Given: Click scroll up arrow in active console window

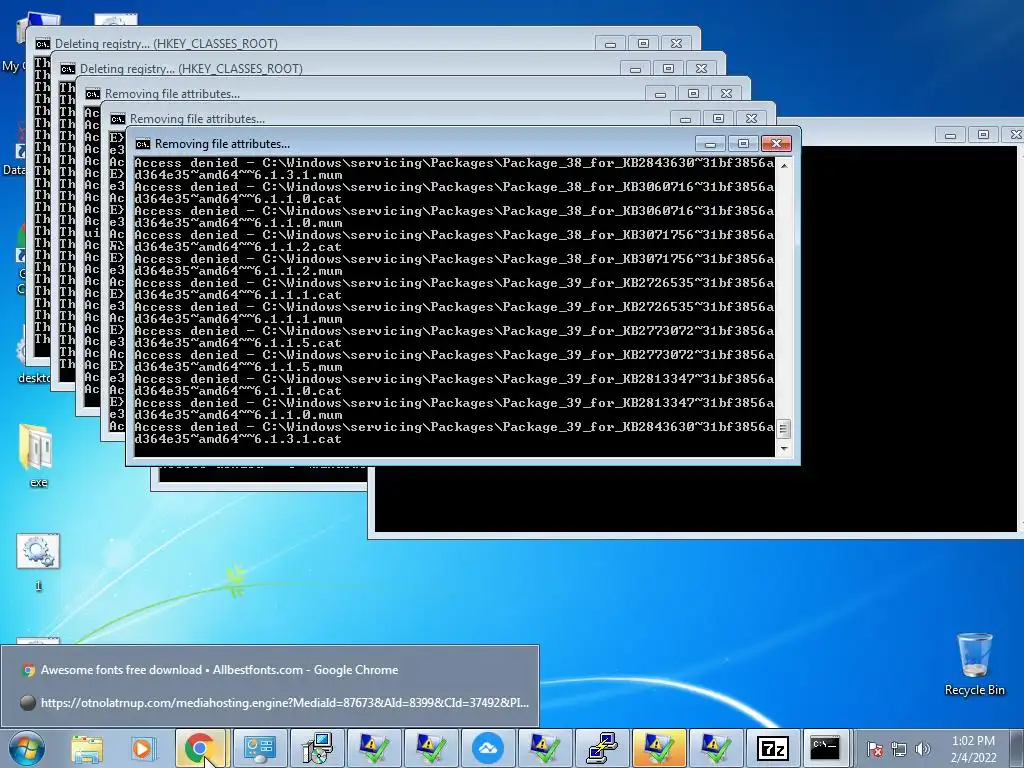Looking at the screenshot, I should coord(784,166).
